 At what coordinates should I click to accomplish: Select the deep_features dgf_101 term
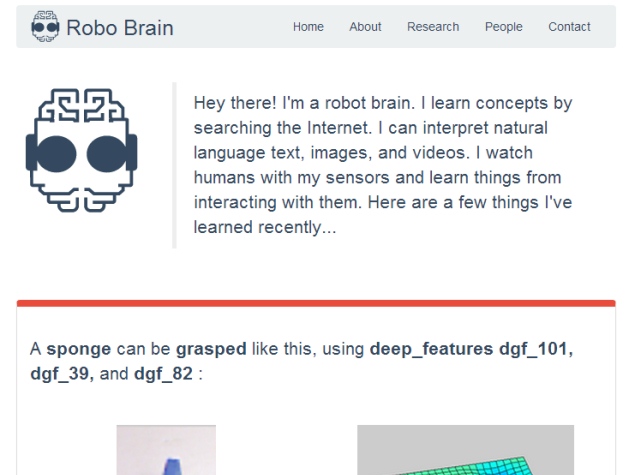click(471, 349)
